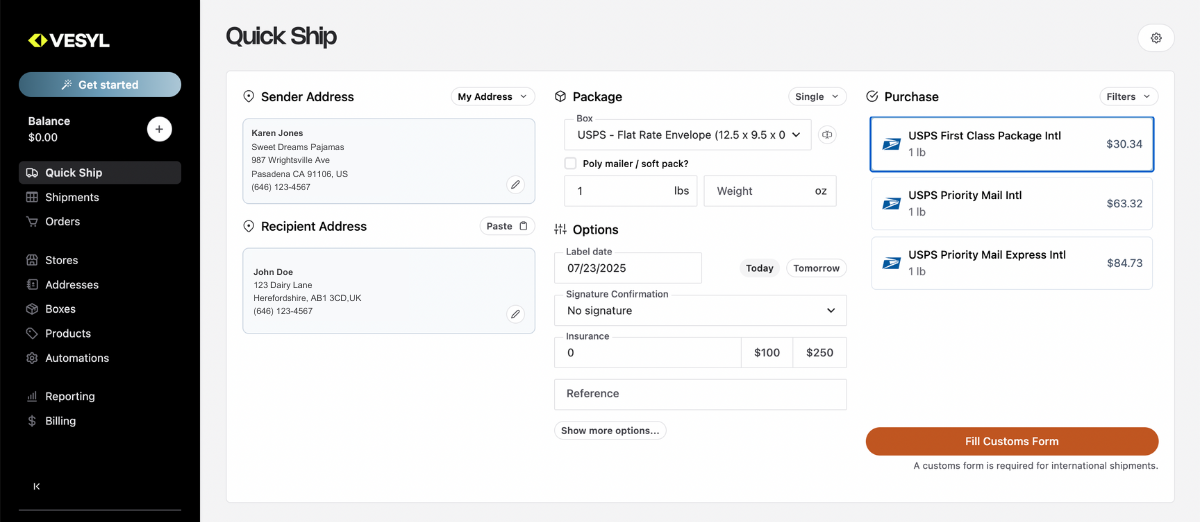Add funds with the plus balance button
This screenshot has height=522, width=1200.
[x=159, y=129]
